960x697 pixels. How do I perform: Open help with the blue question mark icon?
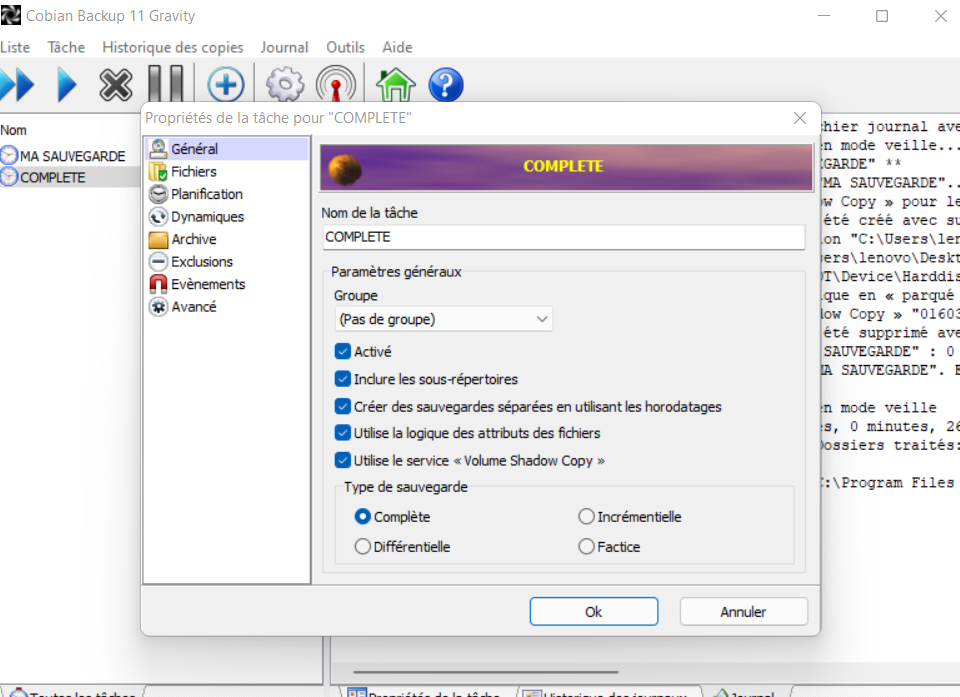446,85
